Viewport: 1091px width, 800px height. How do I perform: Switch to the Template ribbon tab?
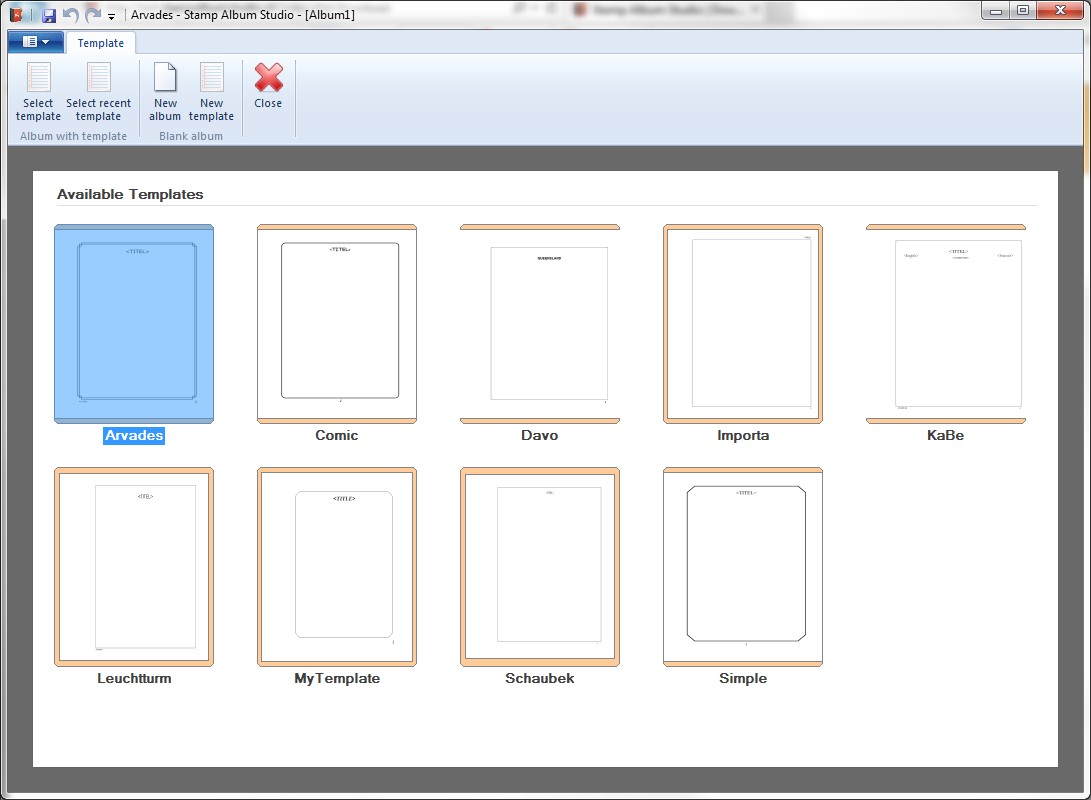[101, 43]
